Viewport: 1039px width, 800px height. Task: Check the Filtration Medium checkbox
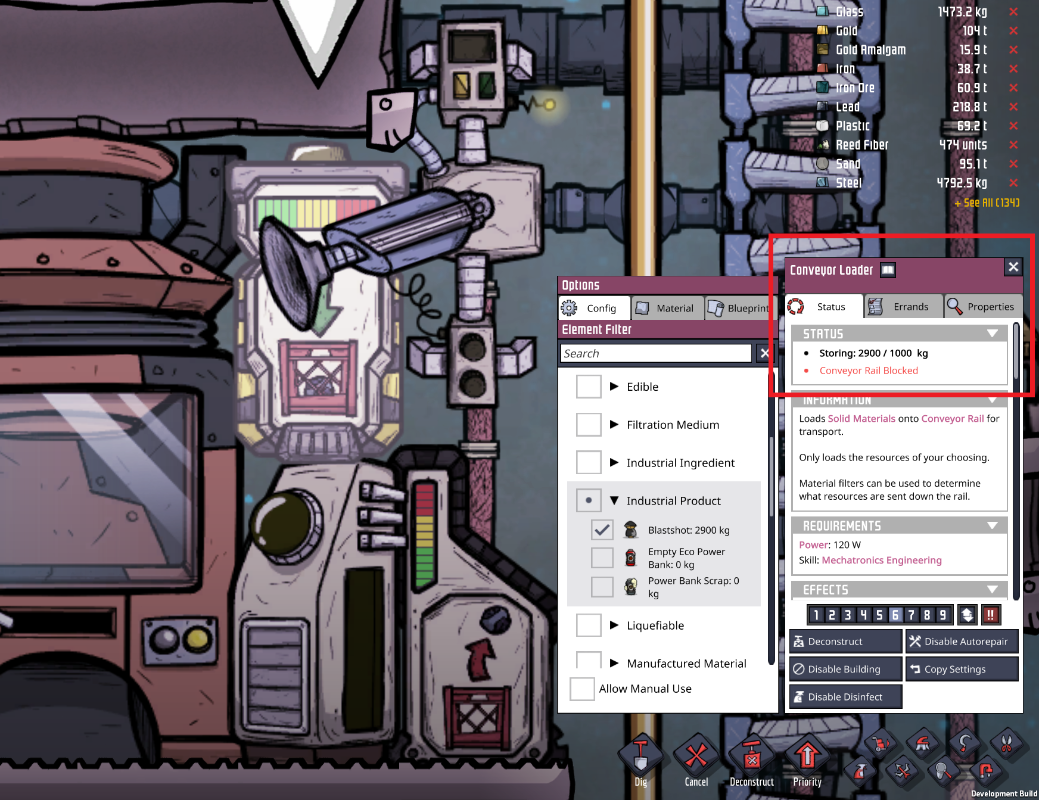[x=588, y=424]
